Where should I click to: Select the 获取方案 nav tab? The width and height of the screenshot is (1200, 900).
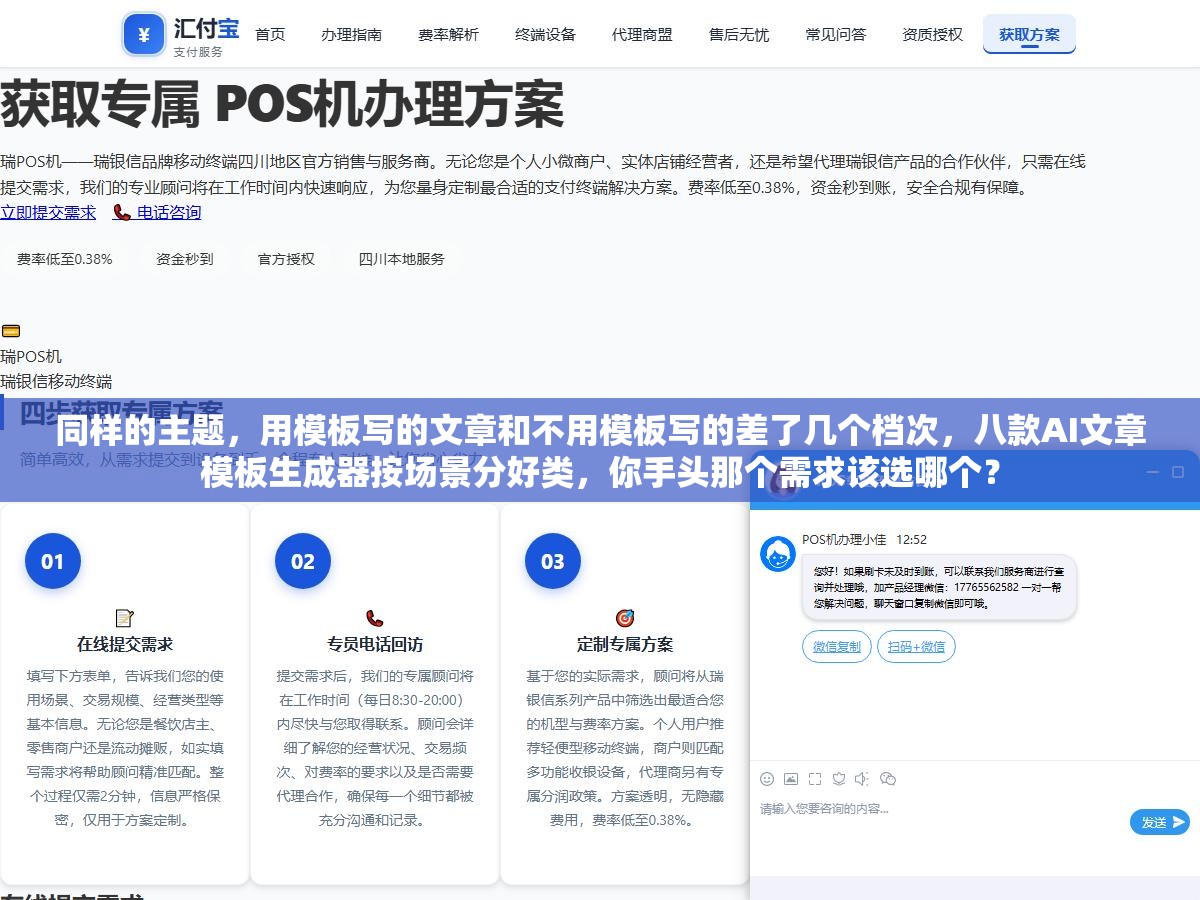coord(1029,34)
